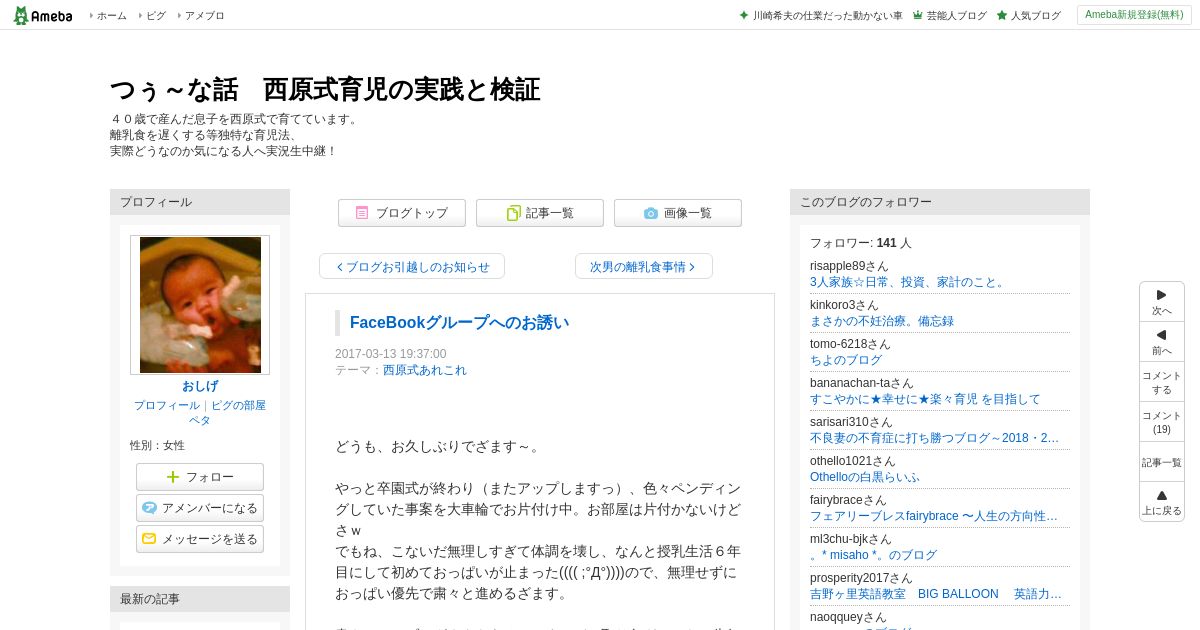The width and height of the screenshot is (1200, 630).
Task: Click the 次へ side navigation arrow
Action: point(1162,302)
